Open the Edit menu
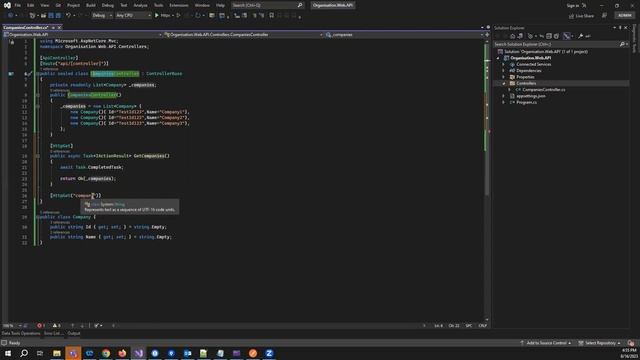This screenshot has height=360, width=640. point(31,5)
